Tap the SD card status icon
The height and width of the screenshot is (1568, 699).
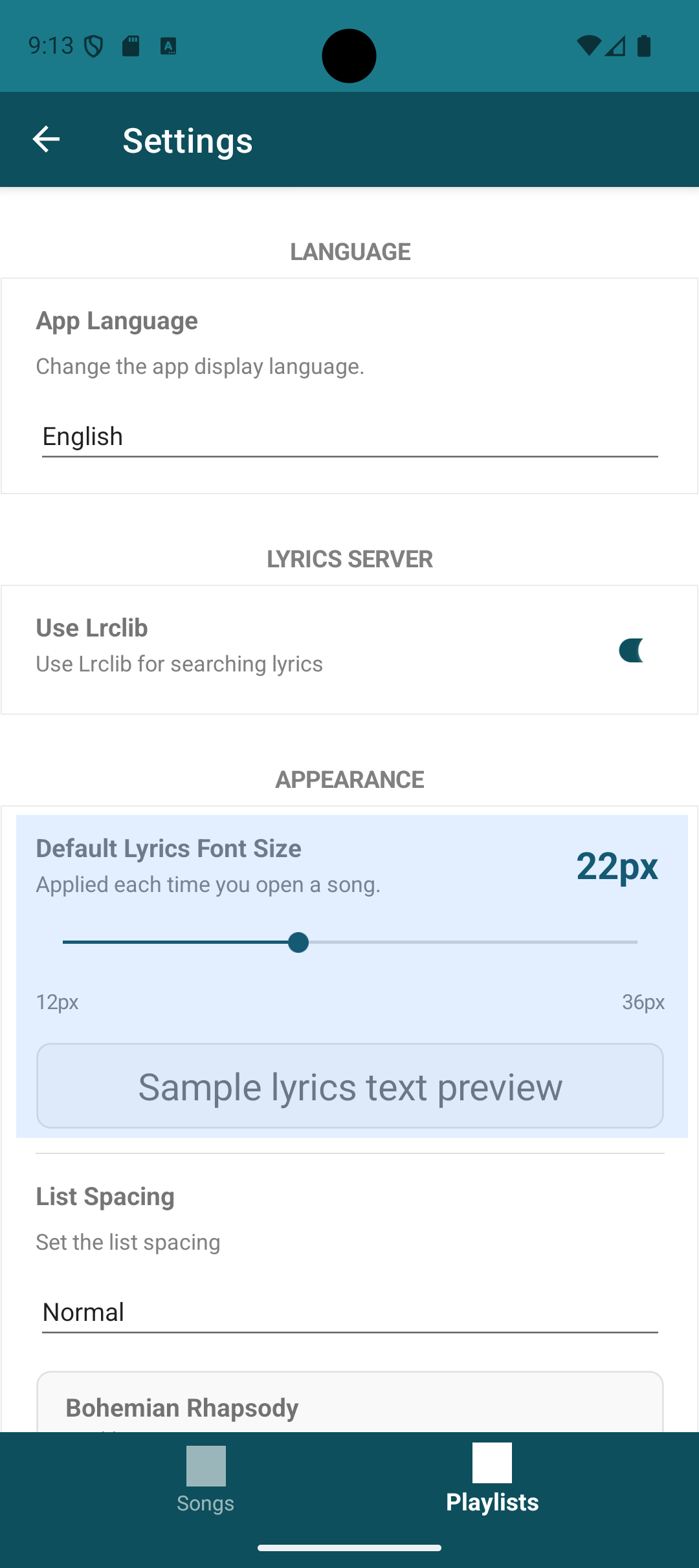[x=131, y=46]
